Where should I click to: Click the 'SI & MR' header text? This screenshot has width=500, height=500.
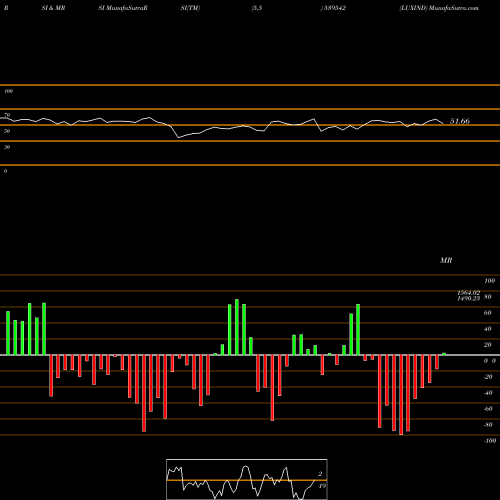pos(53,8)
